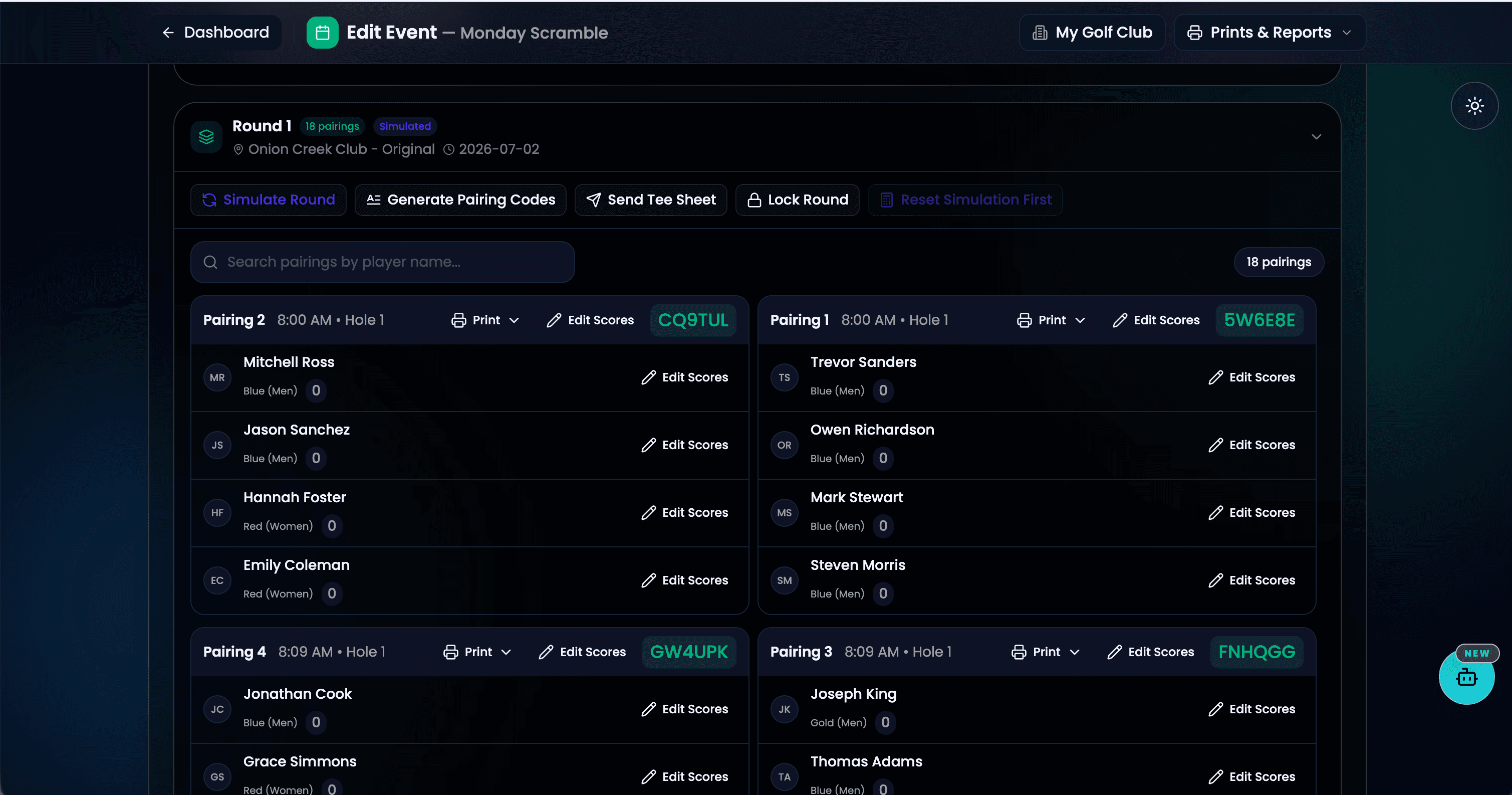Click the JK avatar for Joseph King
Viewport: 1512px width, 795px height.
[x=784, y=709]
